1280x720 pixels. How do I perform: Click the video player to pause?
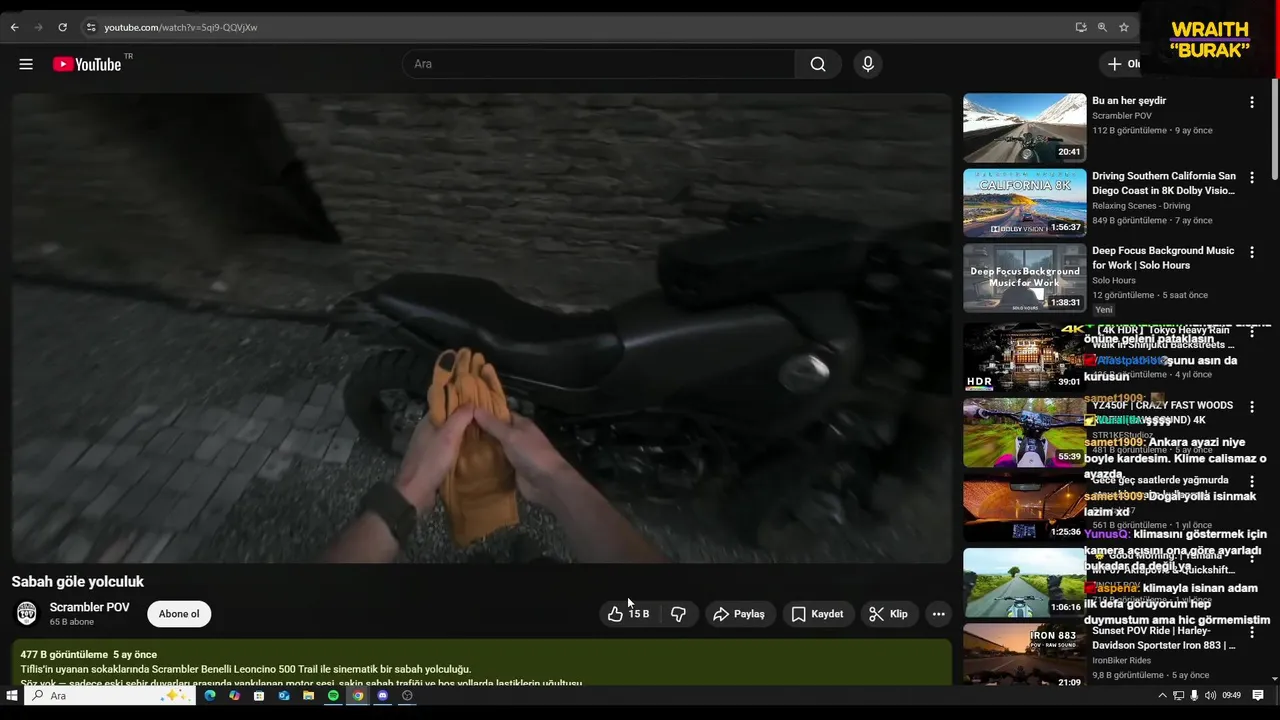tap(481, 328)
